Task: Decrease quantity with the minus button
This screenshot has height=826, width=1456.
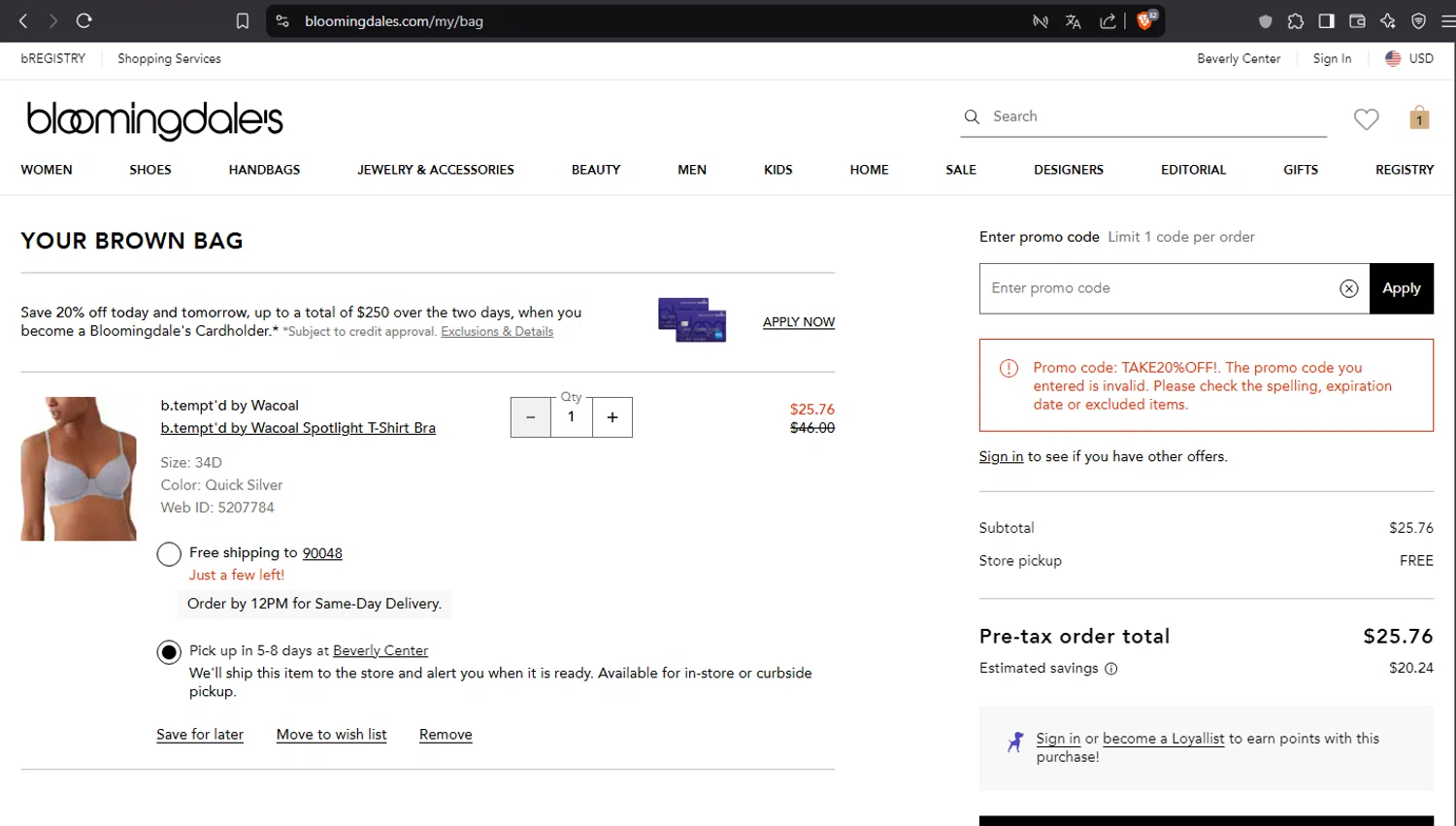Action: pos(531,417)
